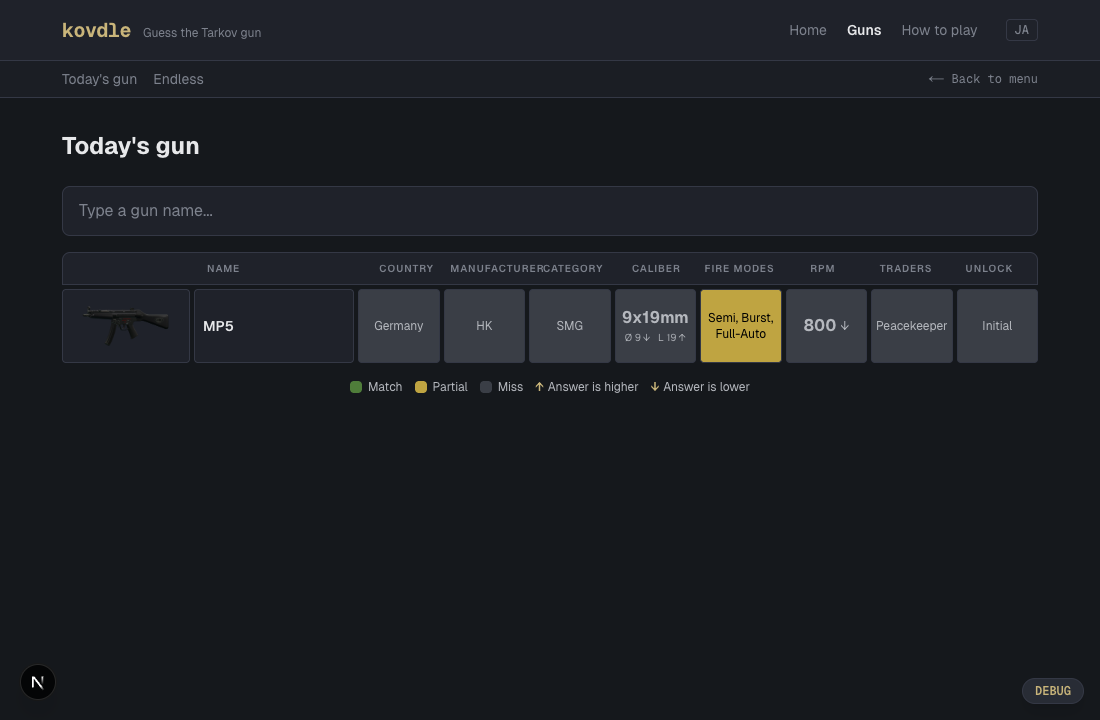Open the How to play page
The image size is (1100, 720).
click(939, 30)
